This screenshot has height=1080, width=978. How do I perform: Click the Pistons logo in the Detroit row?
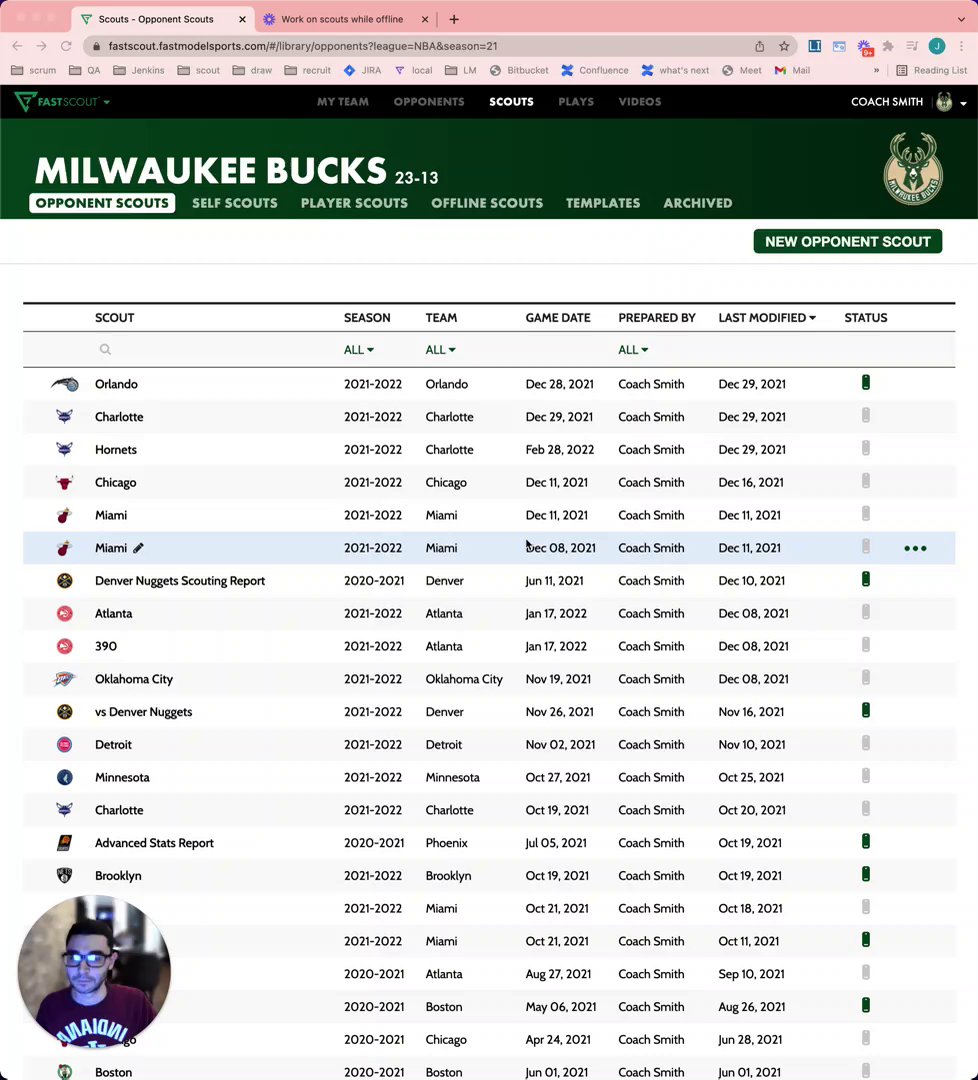click(65, 745)
